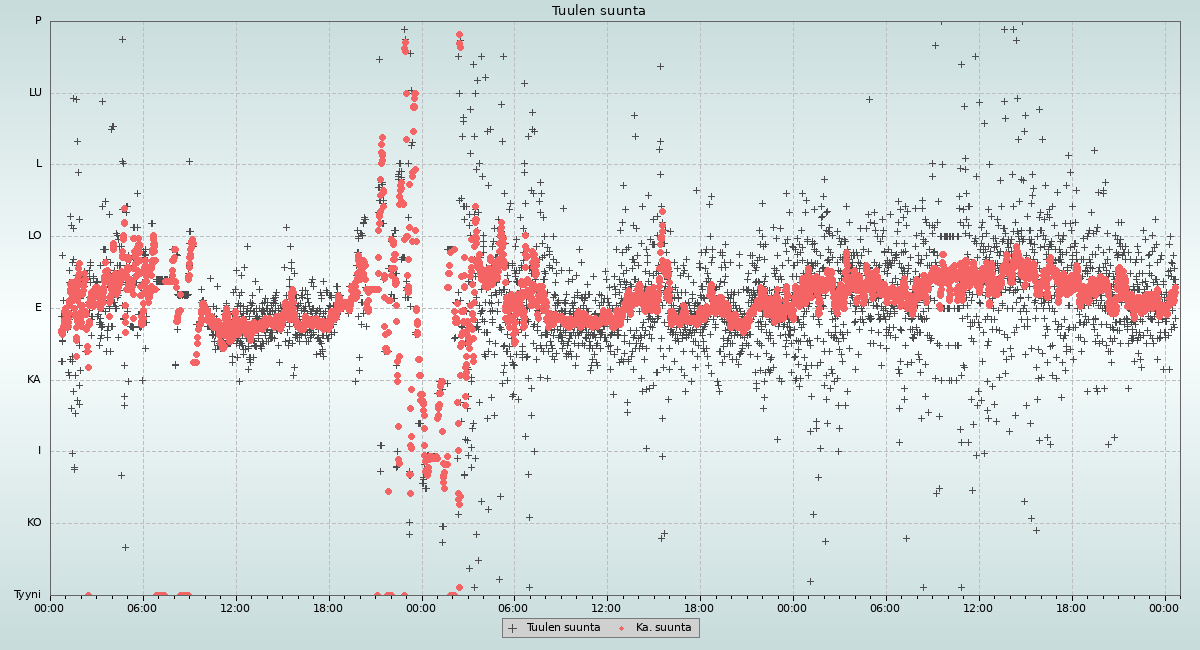The width and height of the screenshot is (1200, 650).
Task: Select the leftmost 06:00 time axis label
Action: (143, 607)
